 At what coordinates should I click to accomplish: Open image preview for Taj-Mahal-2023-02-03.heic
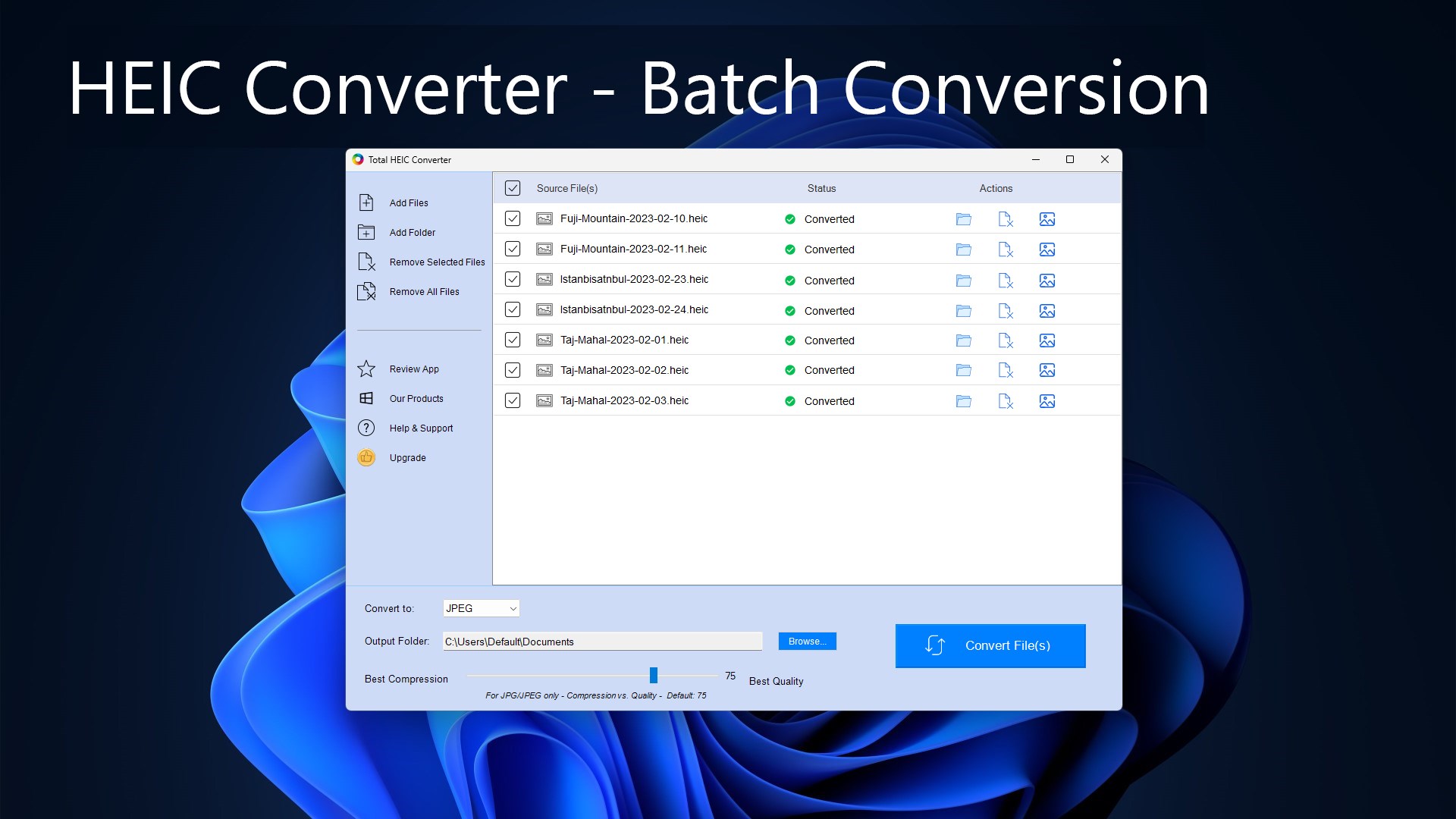[x=1046, y=401]
